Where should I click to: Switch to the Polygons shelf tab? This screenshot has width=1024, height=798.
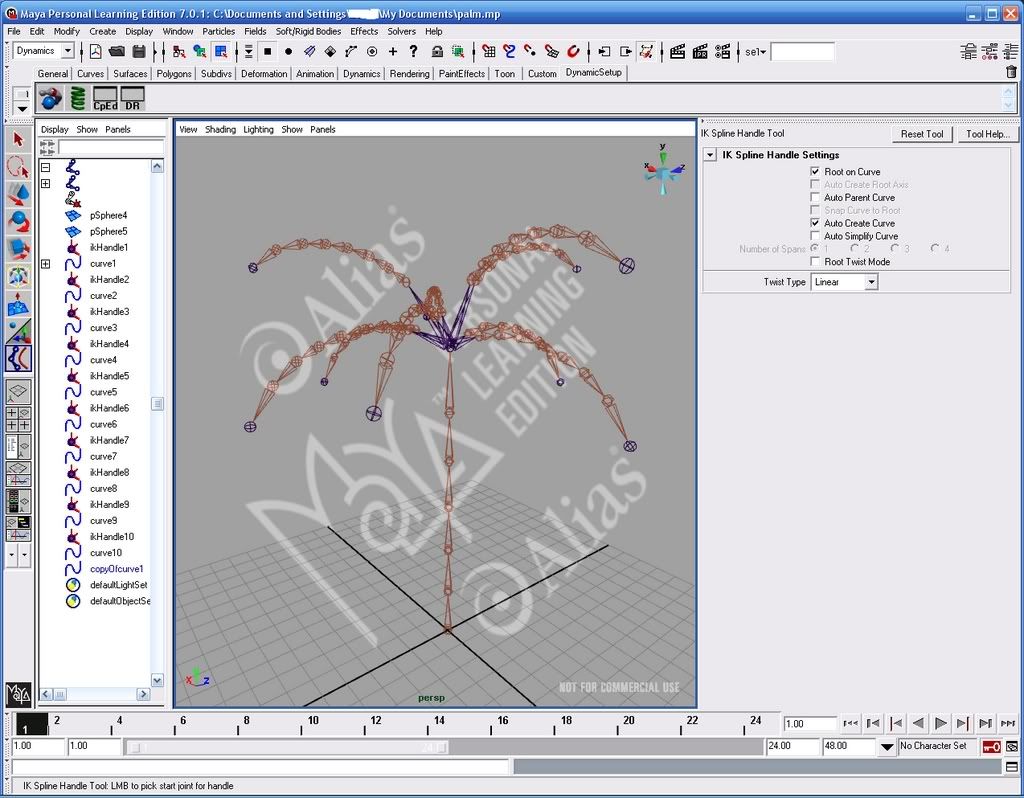pos(174,74)
